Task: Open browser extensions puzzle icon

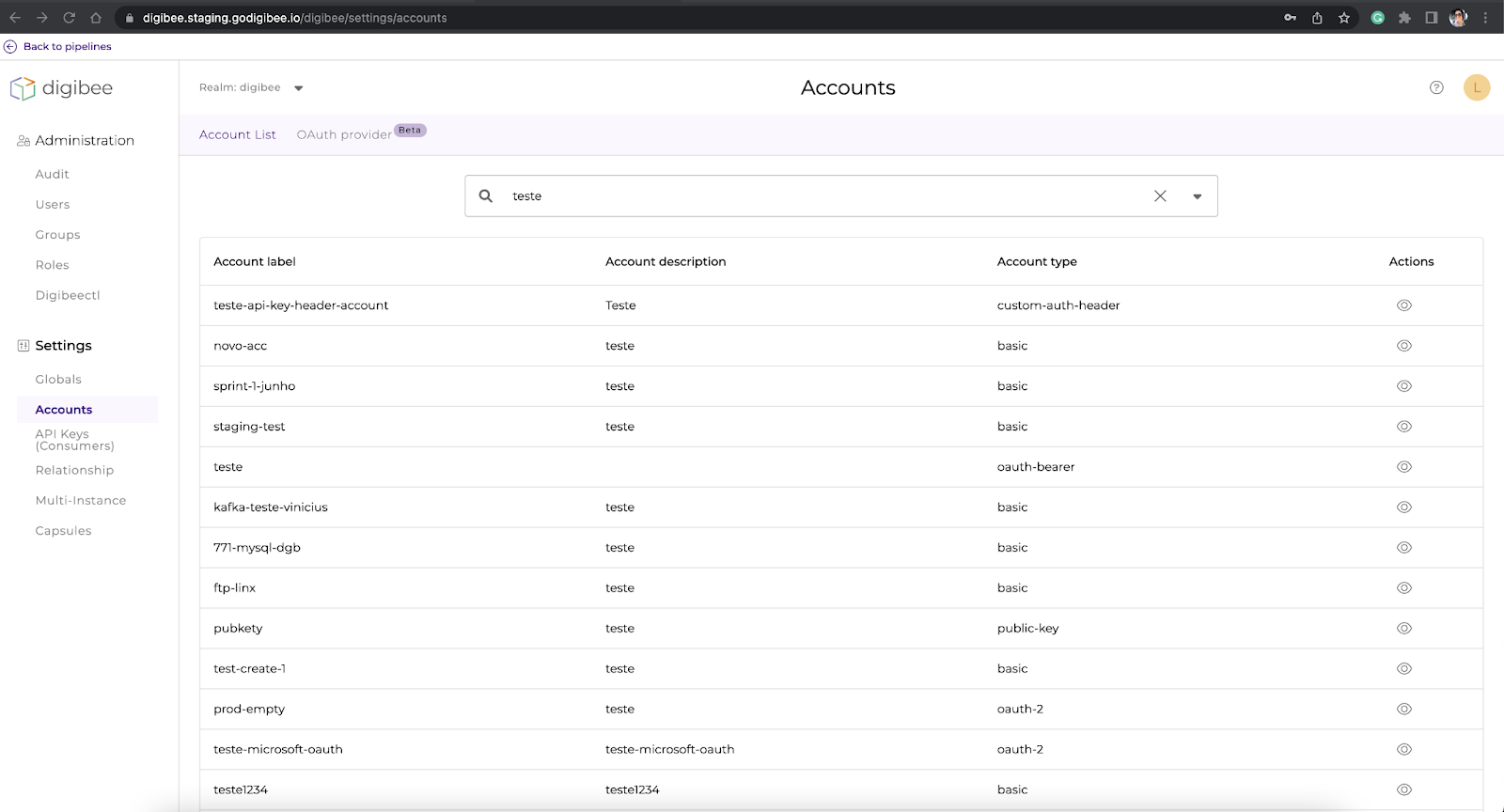Action: (x=1404, y=18)
